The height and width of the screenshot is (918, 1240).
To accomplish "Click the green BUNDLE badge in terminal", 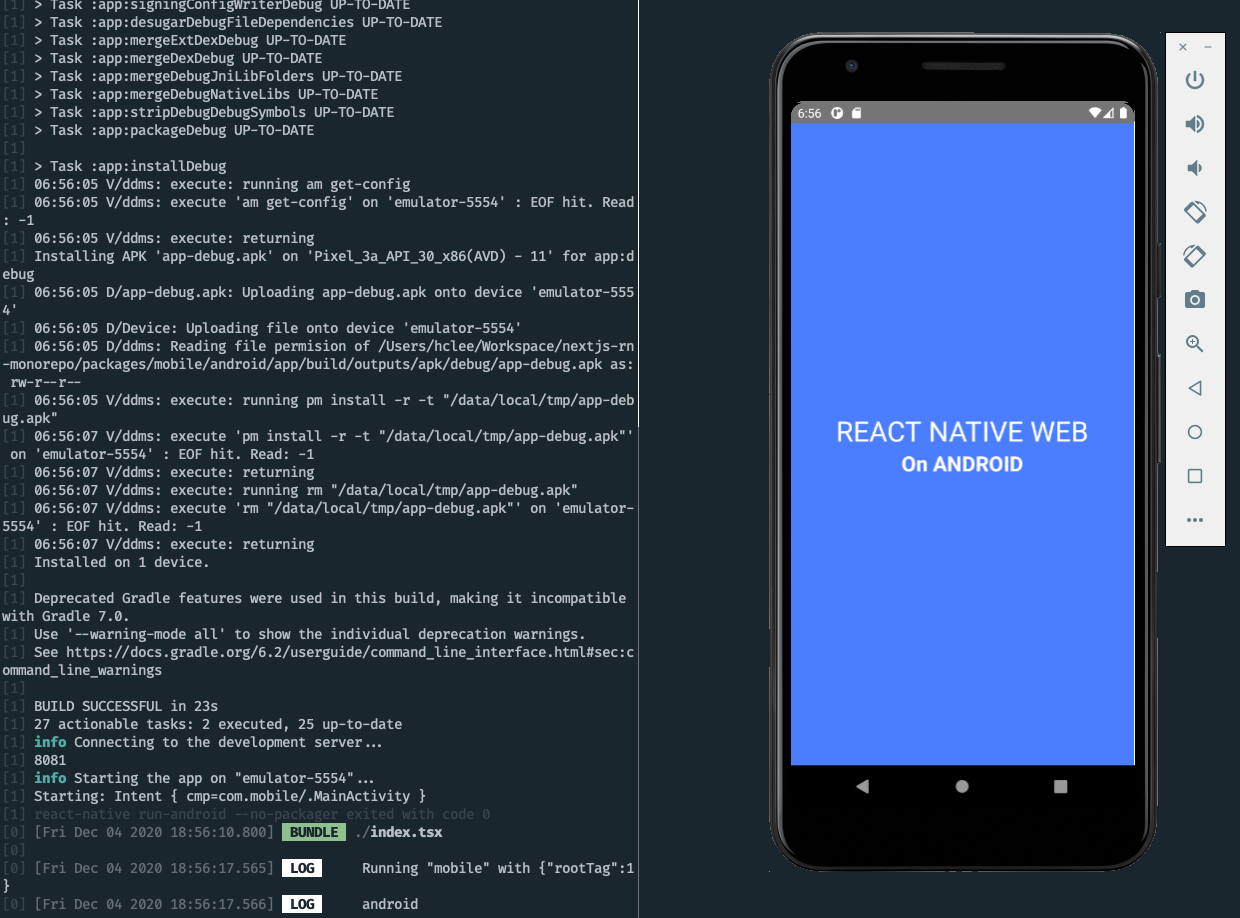I will 313,832.
